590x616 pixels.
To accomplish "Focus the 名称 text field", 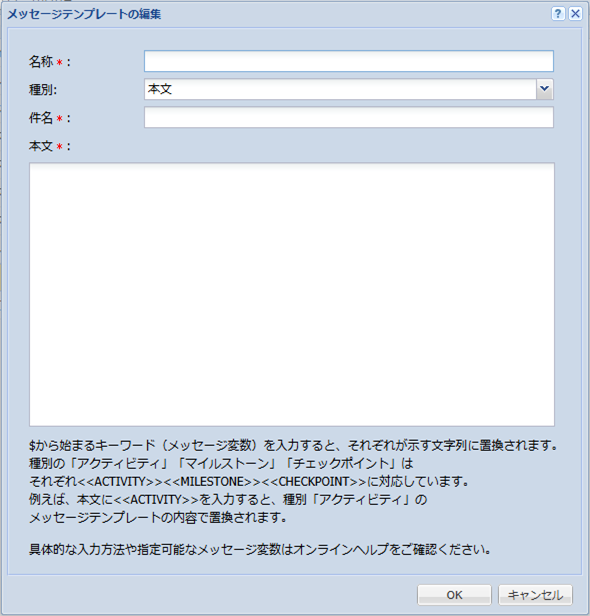I will click(349, 61).
